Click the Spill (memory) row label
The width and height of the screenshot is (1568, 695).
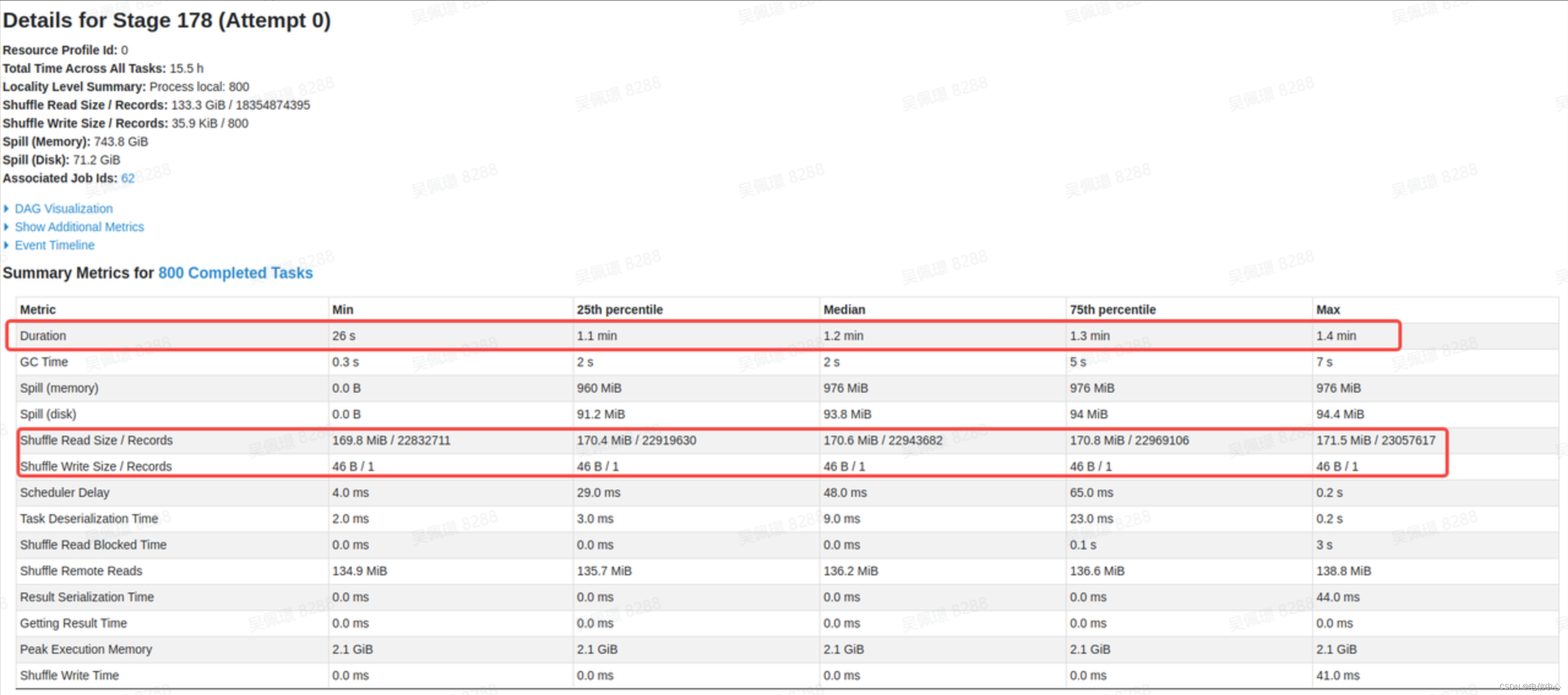pyautogui.click(x=59, y=388)
